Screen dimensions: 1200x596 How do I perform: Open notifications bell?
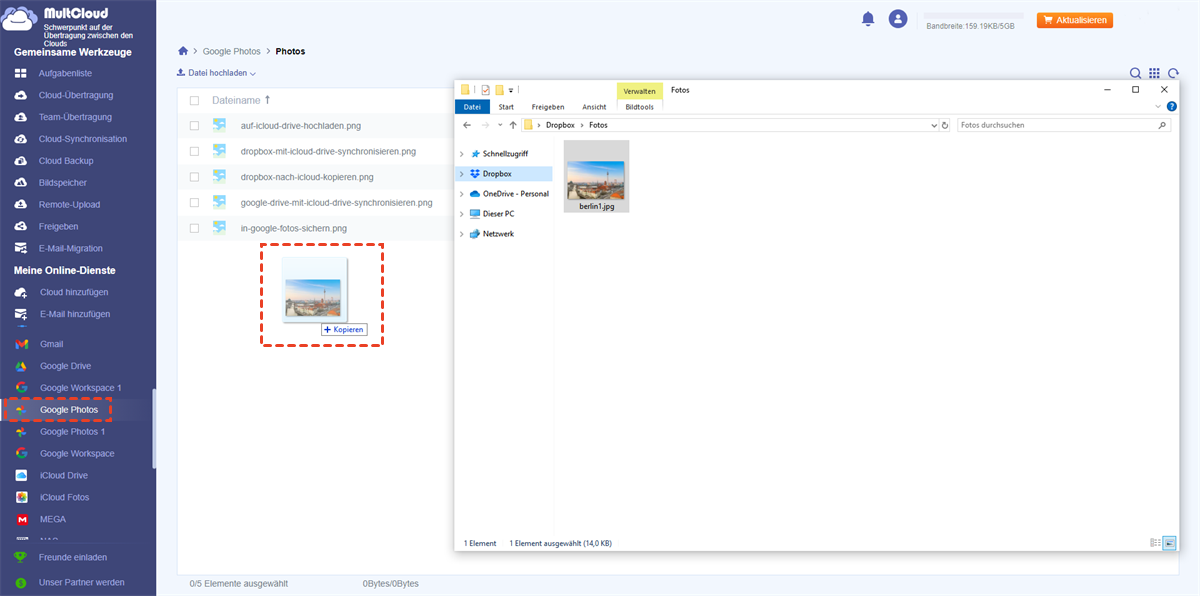coord(868,19)
